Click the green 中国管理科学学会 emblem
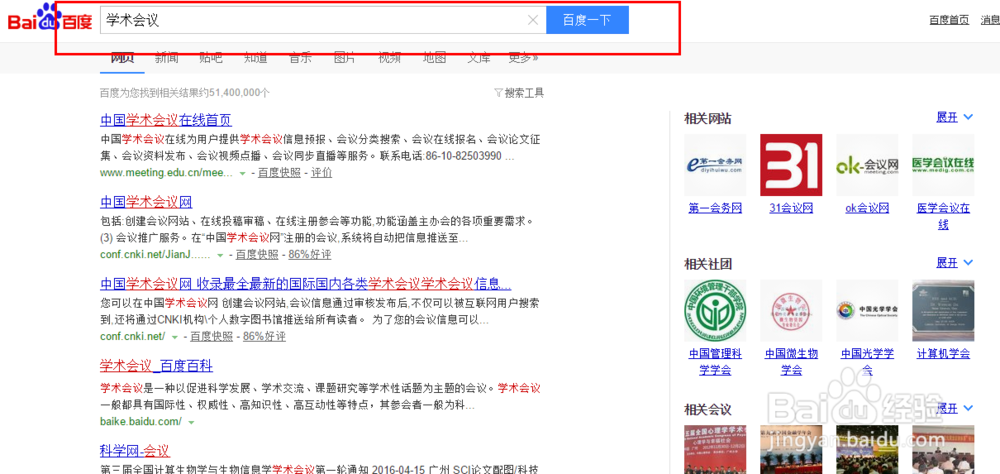The height and width of the screenshot is (474, 1000). tap(715, 310)
